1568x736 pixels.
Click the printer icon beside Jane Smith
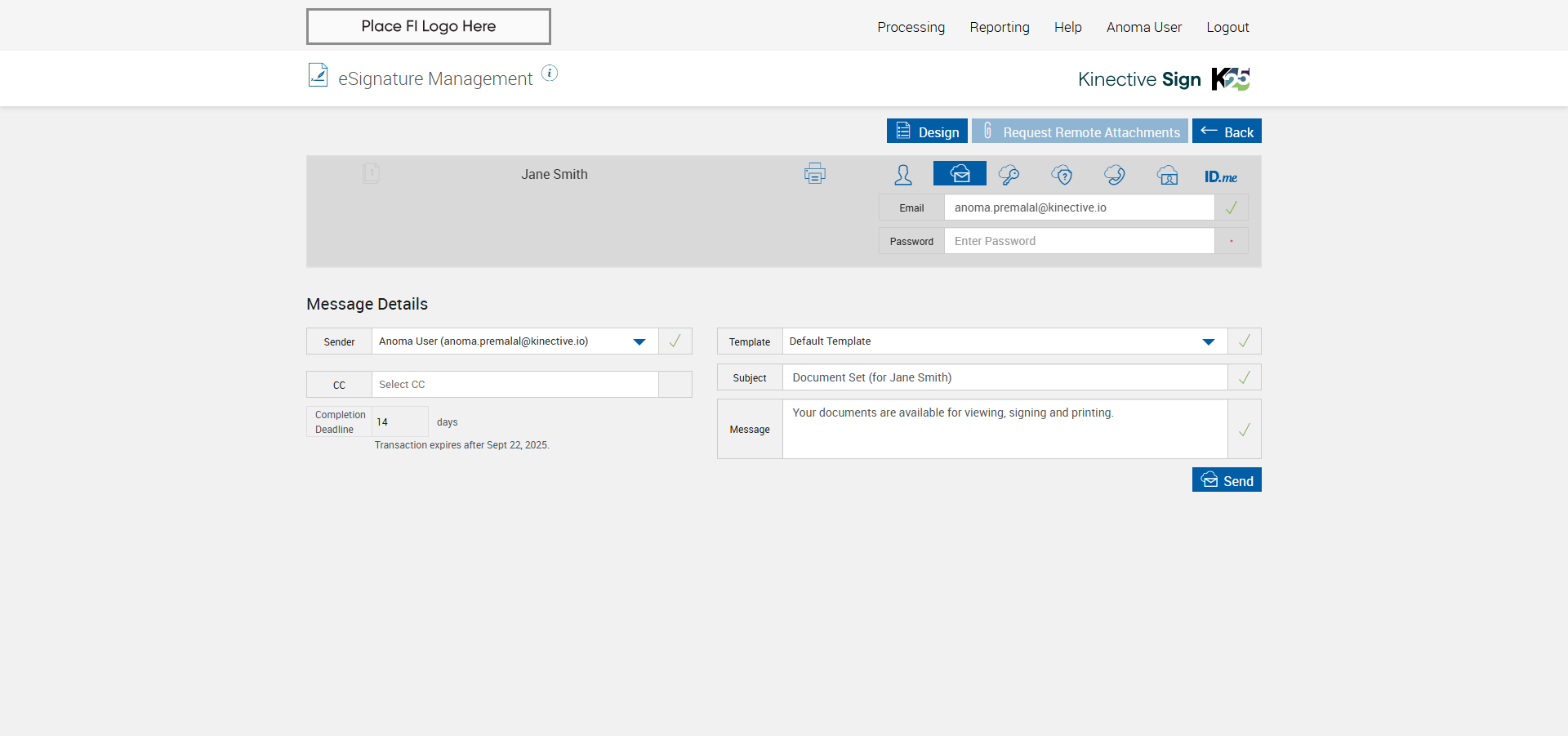814,173
